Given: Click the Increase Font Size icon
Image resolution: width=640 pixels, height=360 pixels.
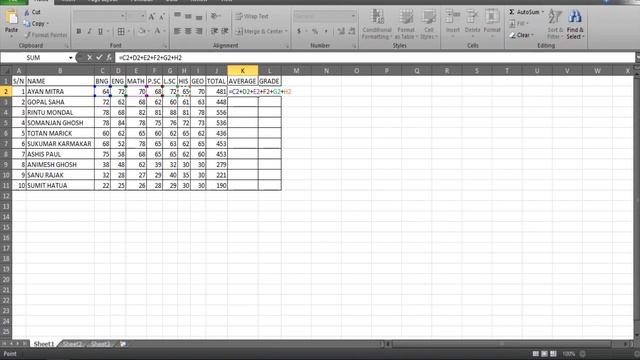Looking at the screenshot, I should pyautogui.click(x=152, y=17).
